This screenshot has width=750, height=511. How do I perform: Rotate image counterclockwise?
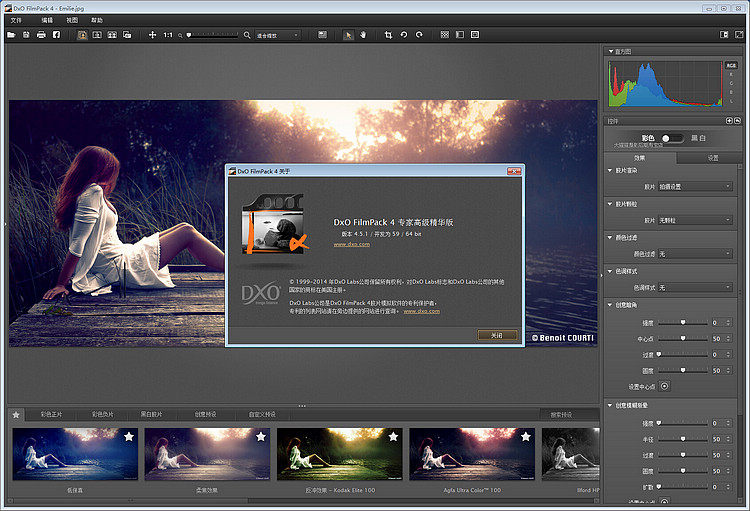[x=404, y=34]
